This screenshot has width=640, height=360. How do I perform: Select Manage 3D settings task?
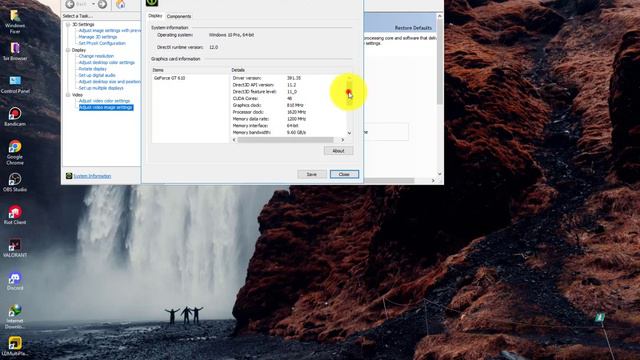click(x=98, y=37)
